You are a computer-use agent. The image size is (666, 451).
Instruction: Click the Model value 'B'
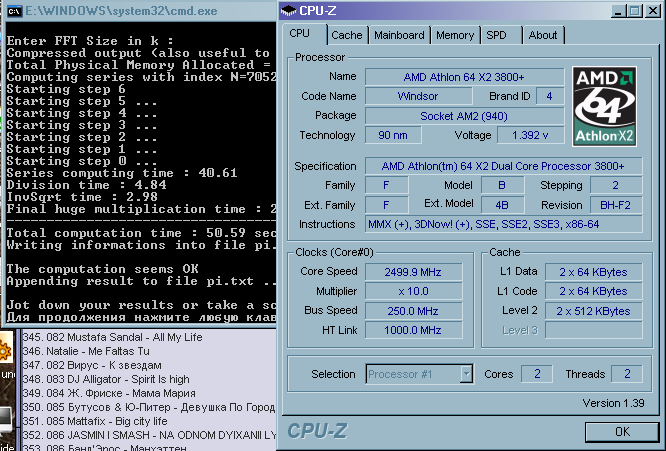[x=502, y=185]
